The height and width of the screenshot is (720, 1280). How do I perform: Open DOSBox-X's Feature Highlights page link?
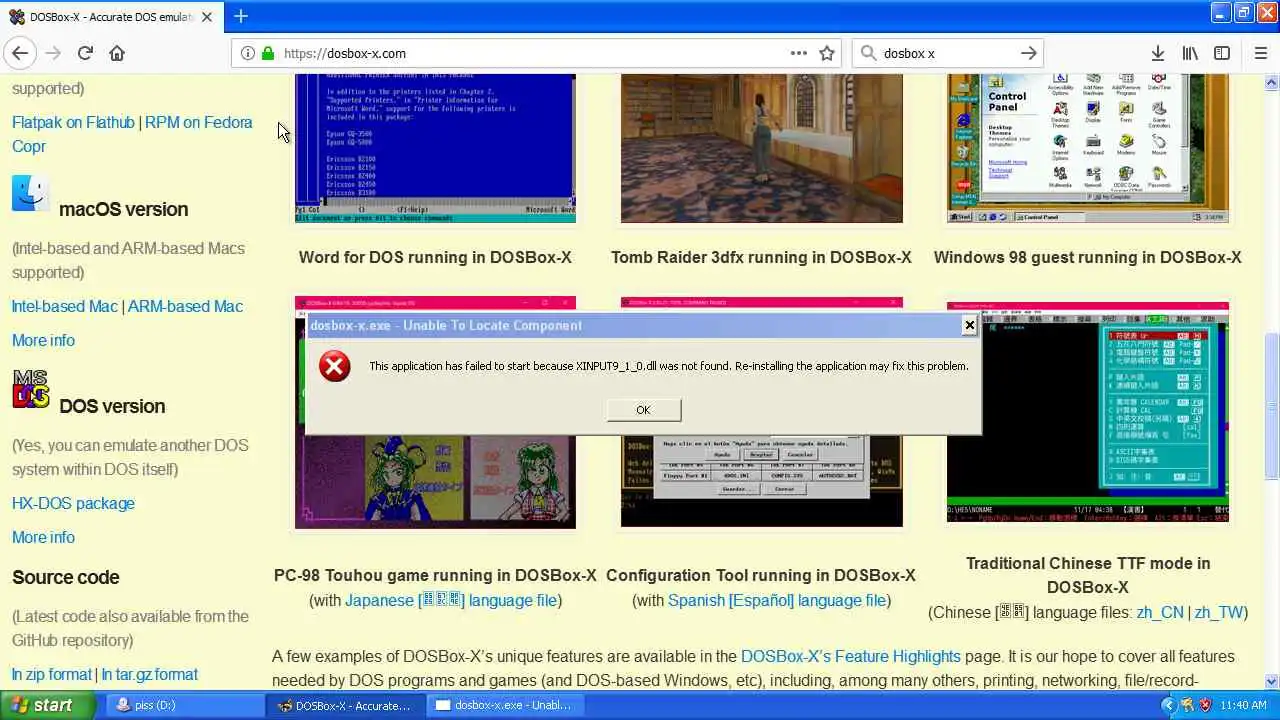pyautogui.click(x=851, y=656)
